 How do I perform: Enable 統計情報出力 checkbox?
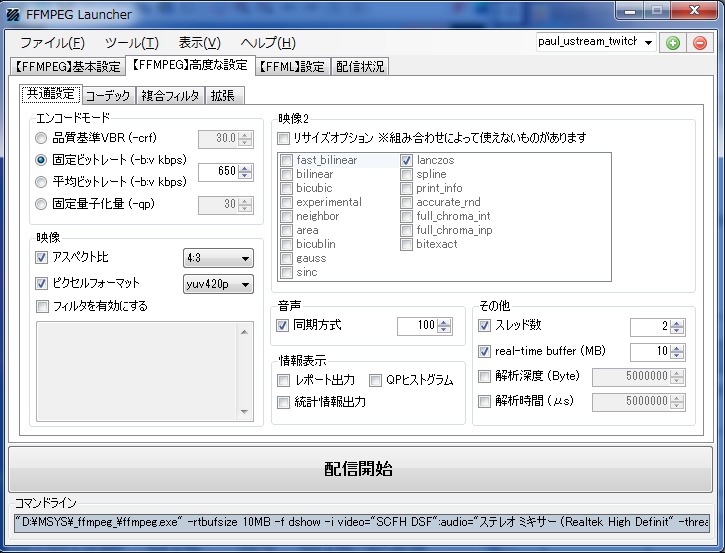click(x=283, y=402)
